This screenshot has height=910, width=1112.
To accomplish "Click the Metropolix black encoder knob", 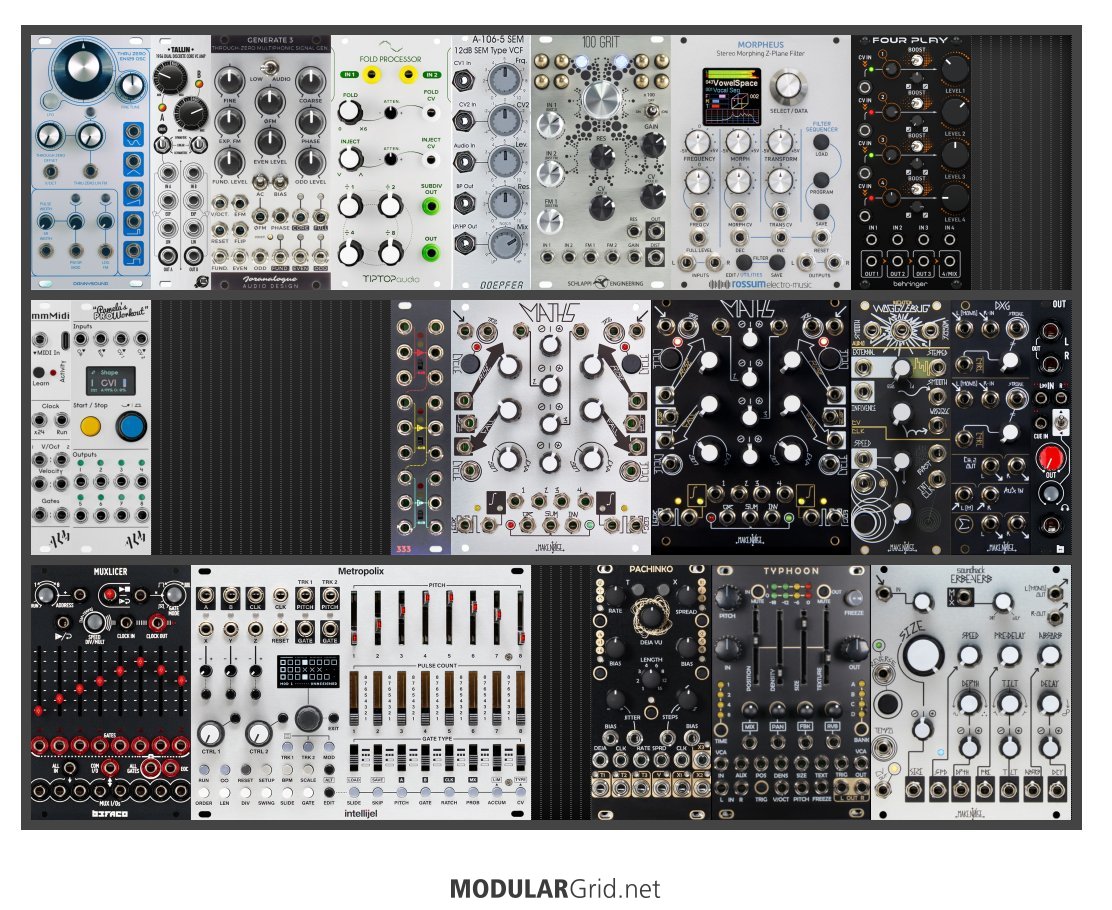I will click(x=308, y=718).
